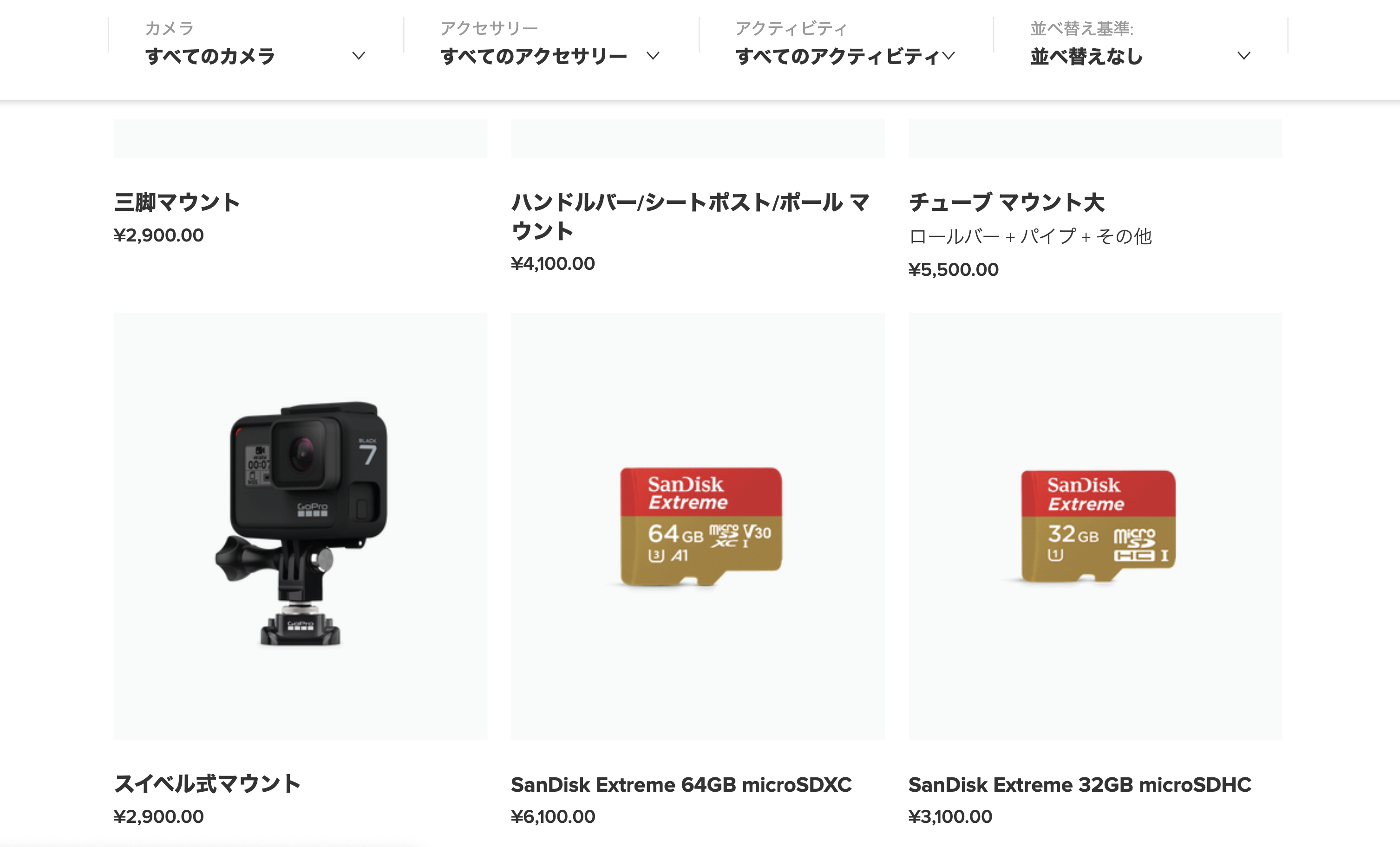Click chevron next to 並べ替えなし
This screenshot has width=1400, height=847.
coord(1244,56)
